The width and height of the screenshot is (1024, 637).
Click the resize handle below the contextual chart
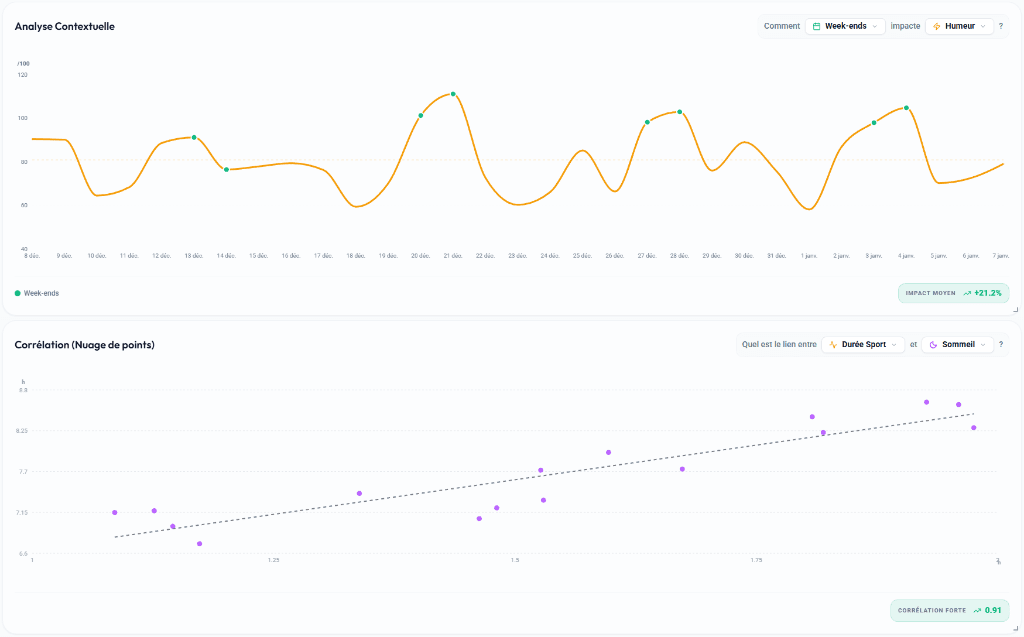pyautogui.click(x=1016, y=310)
